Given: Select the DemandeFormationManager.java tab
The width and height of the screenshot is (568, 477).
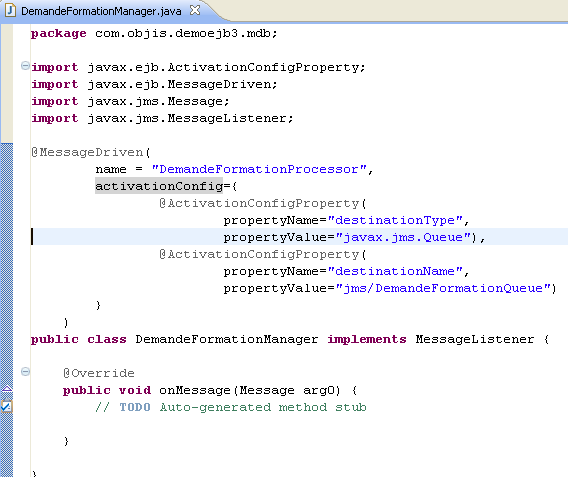Looking at the screenshot, I should [101, 11].
